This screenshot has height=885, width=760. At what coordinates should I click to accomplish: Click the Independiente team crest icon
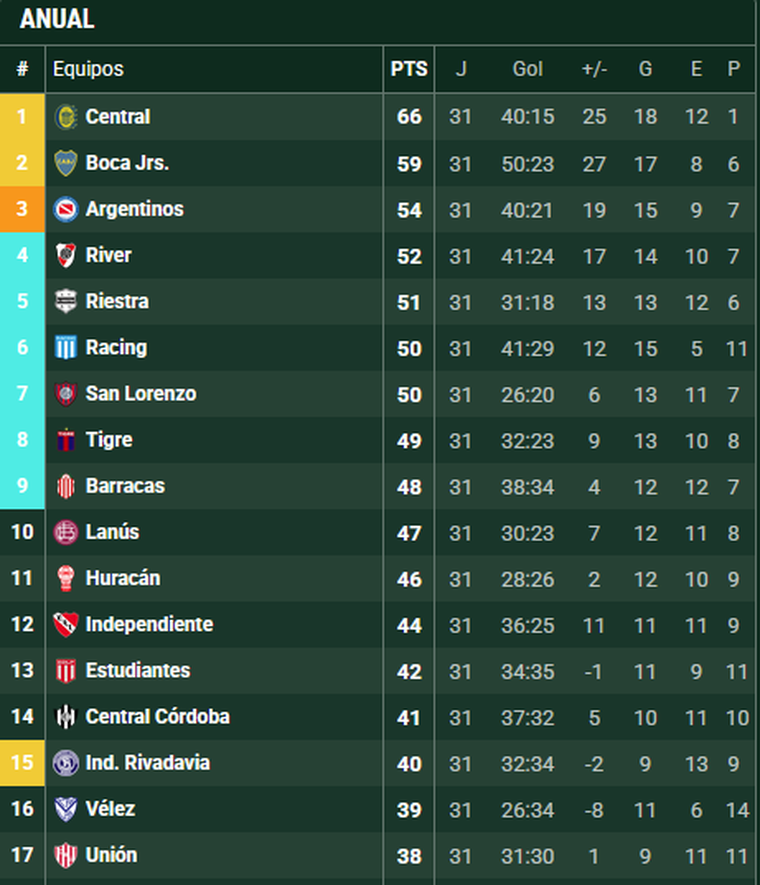point(66,625)
